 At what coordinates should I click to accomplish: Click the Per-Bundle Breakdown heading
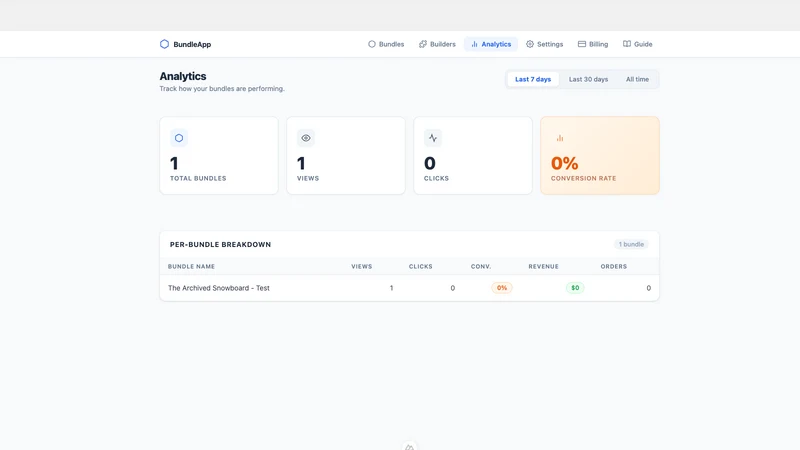coord(220,244)
